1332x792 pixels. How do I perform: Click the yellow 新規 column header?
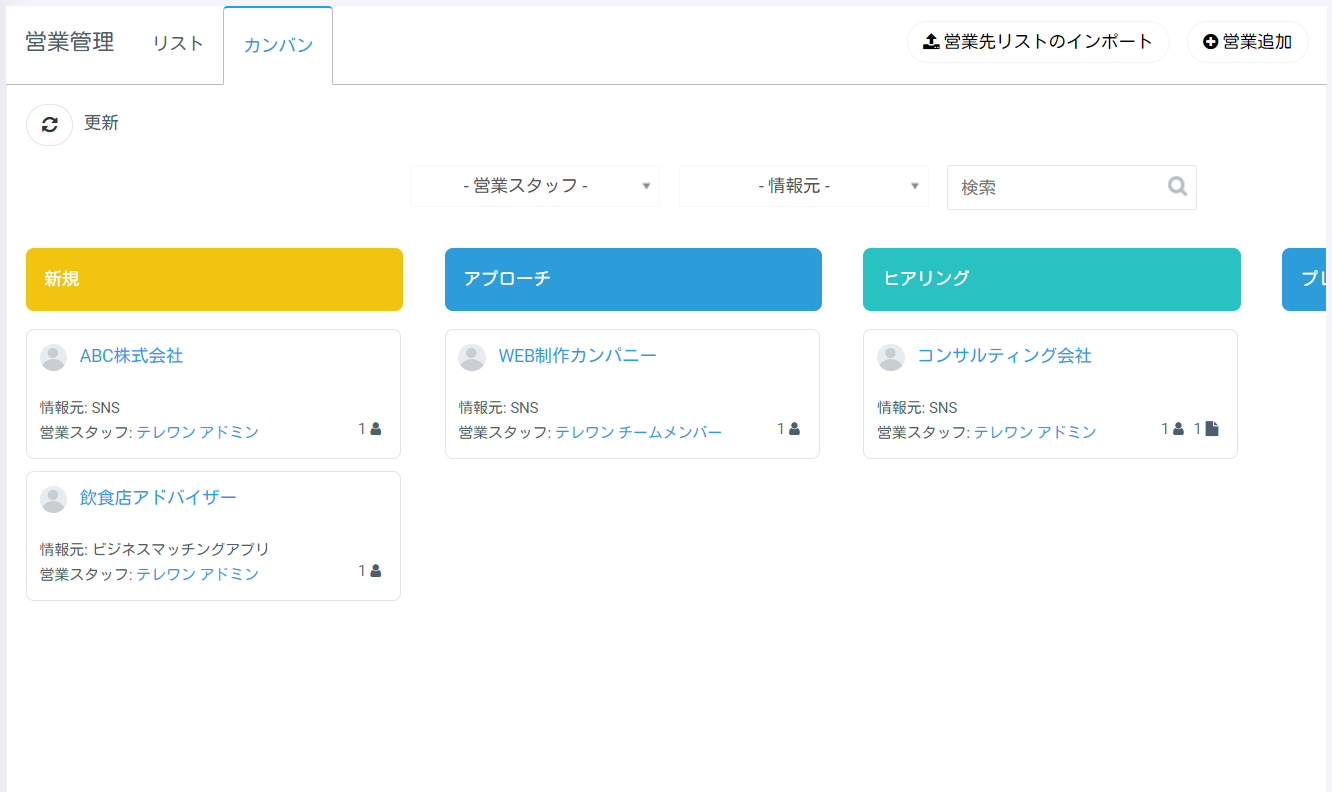[214, 279]
